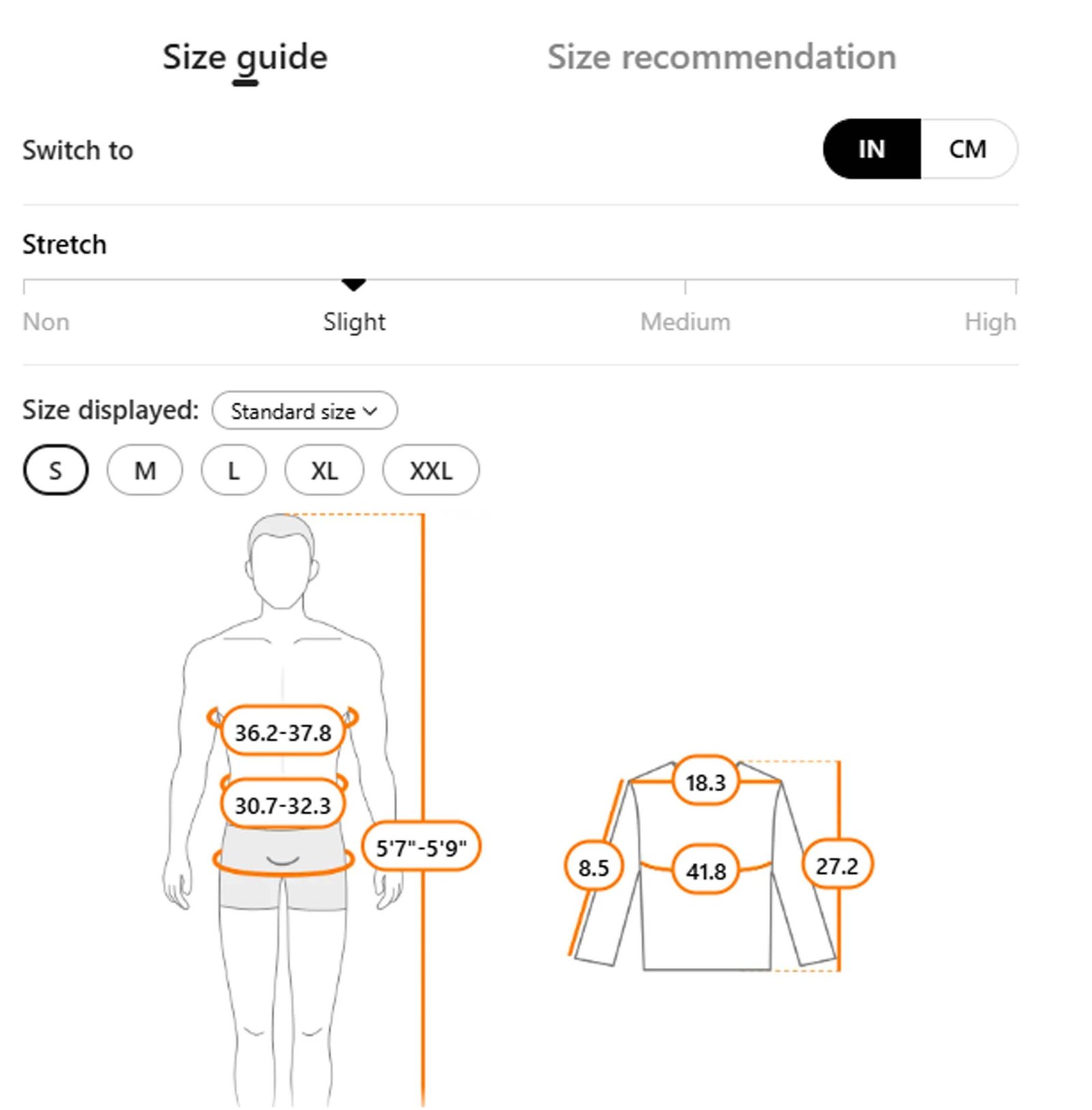
Task: Select the XXL size
Action: pos(431,470)
